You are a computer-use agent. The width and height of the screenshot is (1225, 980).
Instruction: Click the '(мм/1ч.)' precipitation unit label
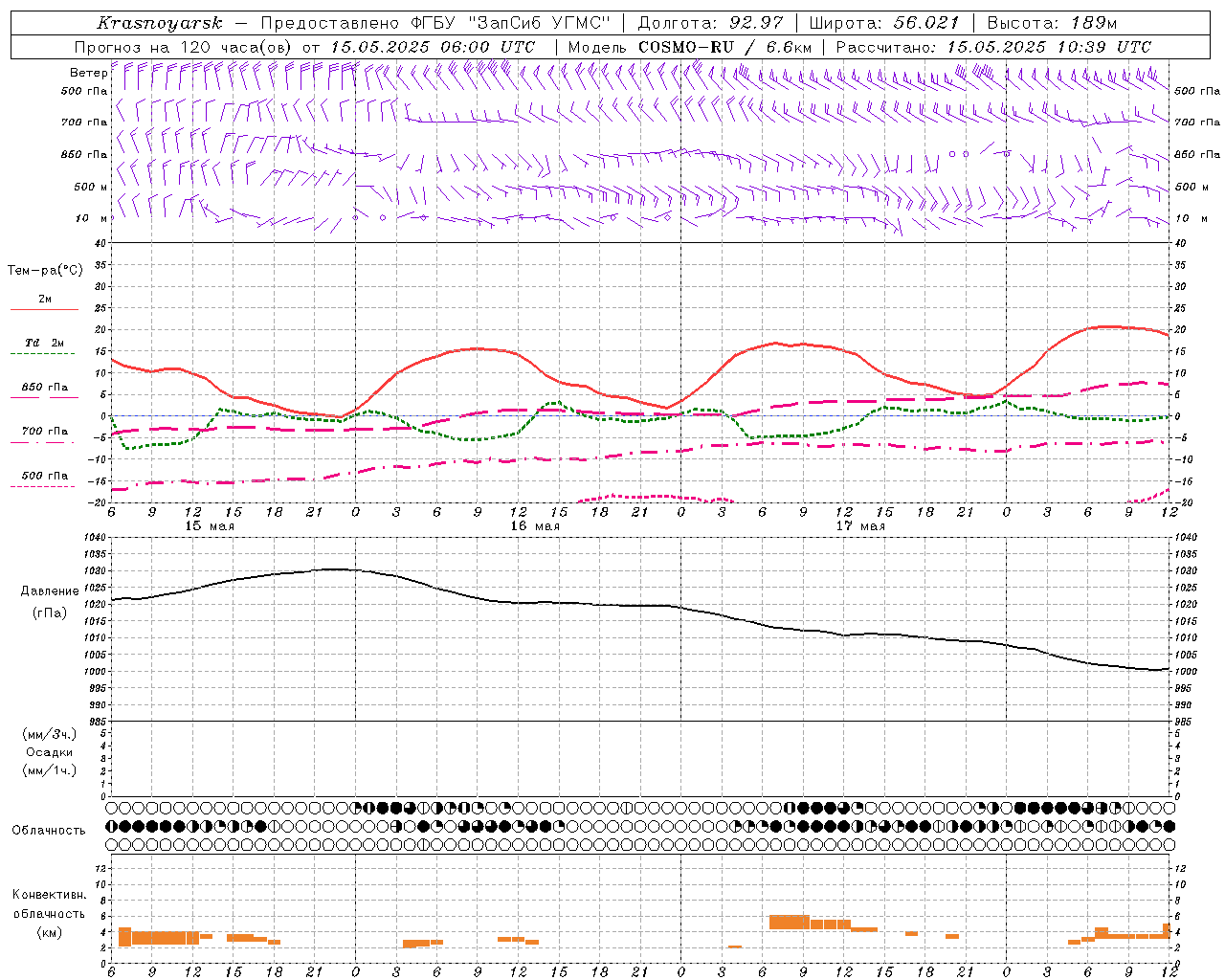[49, 770]
